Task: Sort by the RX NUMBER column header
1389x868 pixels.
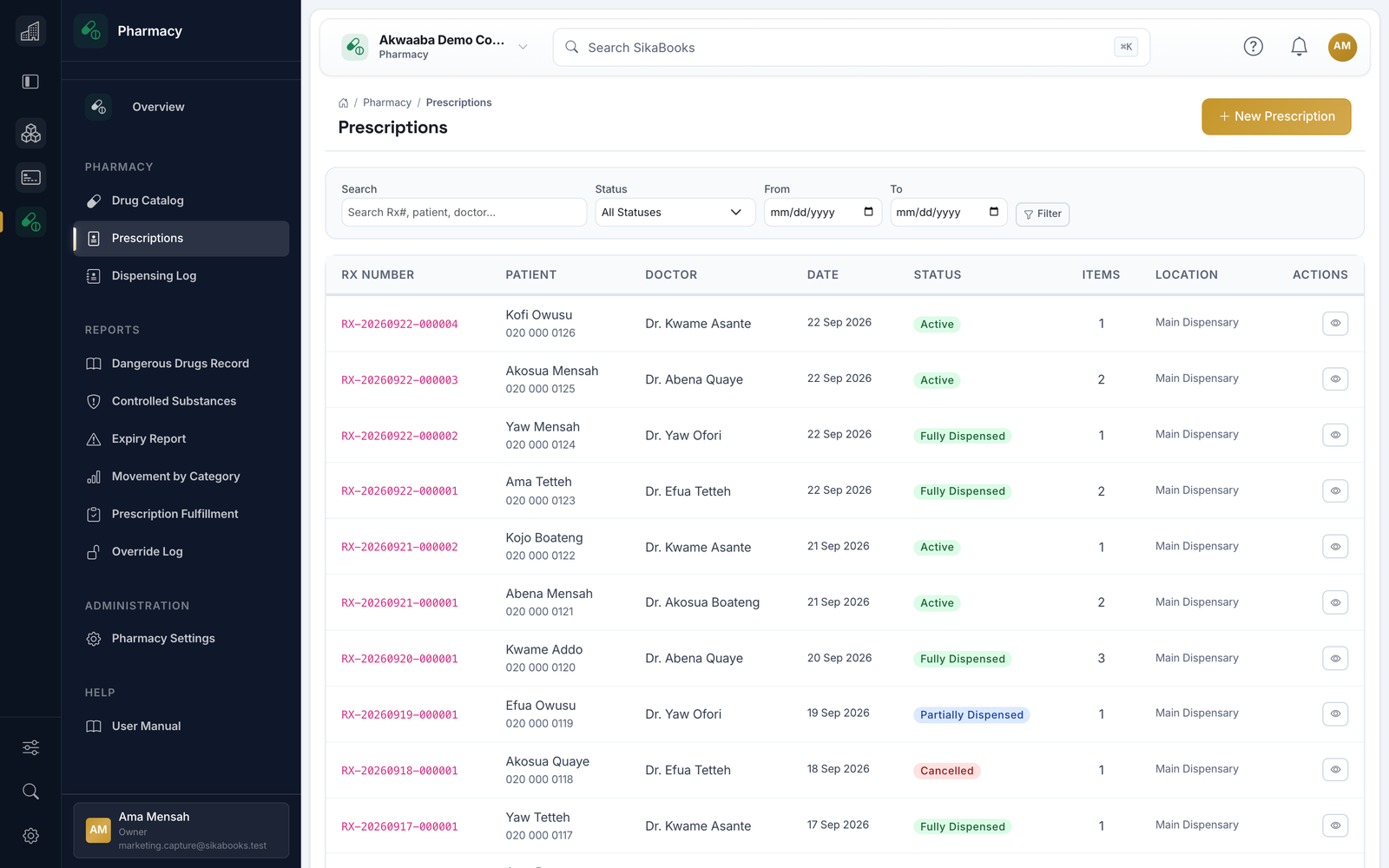Action: [378, 274]
